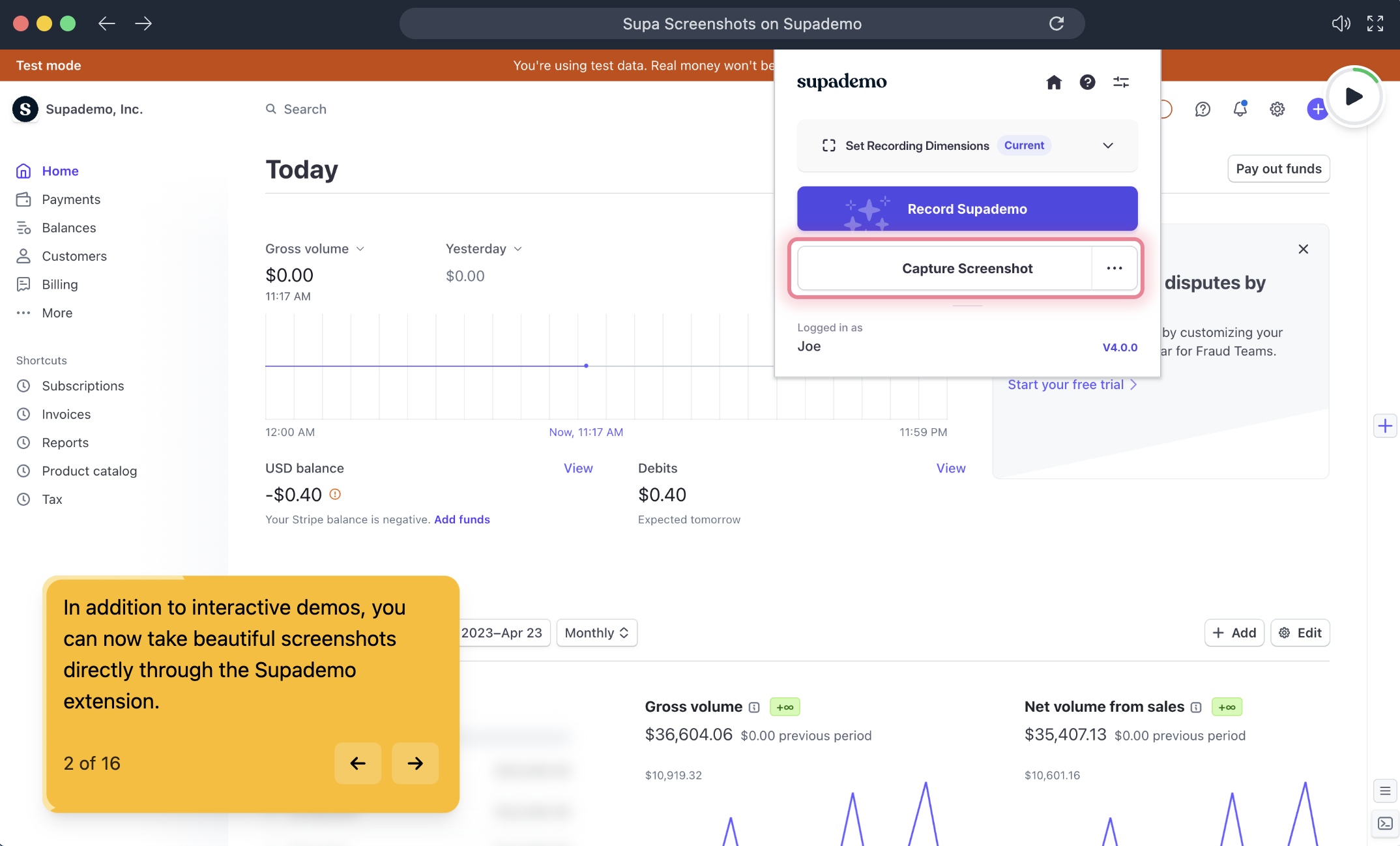Open the Stripe settings gear icon

coord(1277,109)
